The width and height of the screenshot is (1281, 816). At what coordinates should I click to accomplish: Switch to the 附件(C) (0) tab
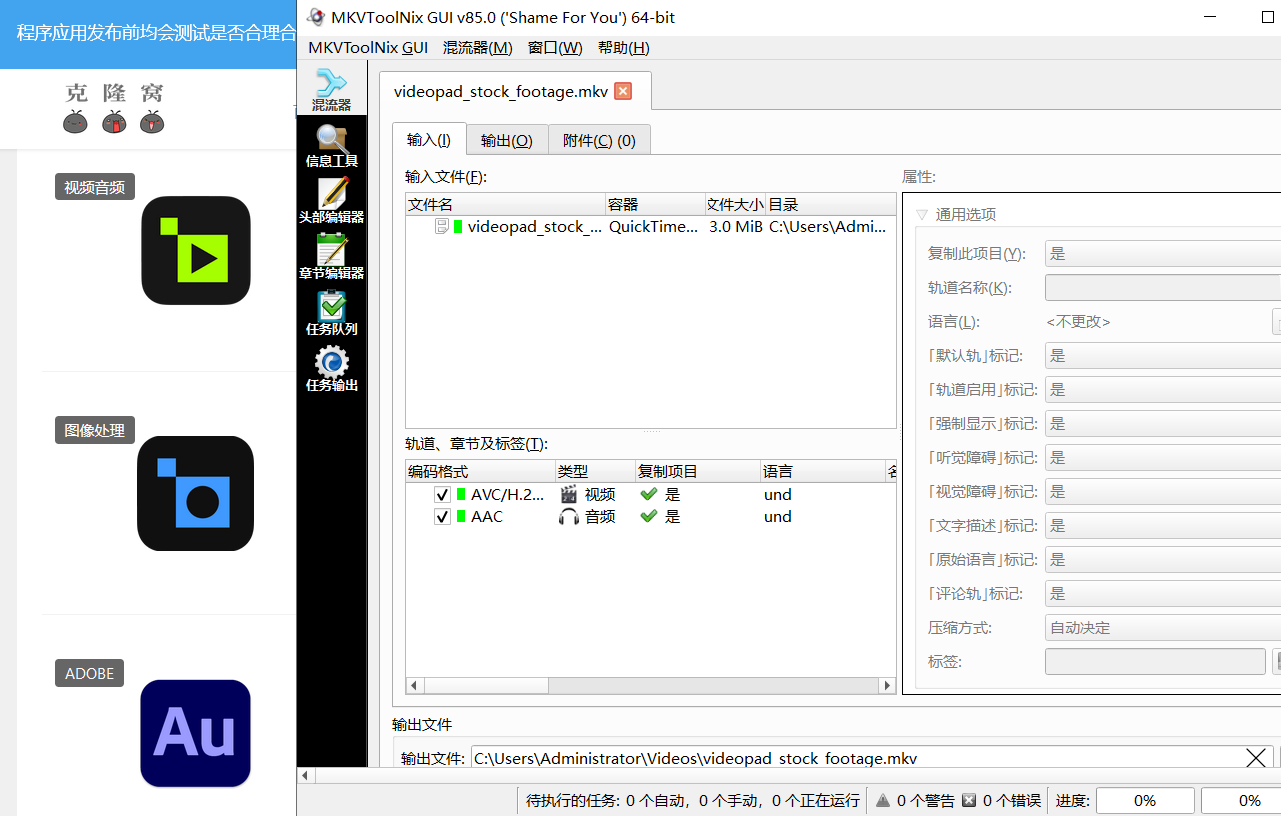click(x=599, y=141)
